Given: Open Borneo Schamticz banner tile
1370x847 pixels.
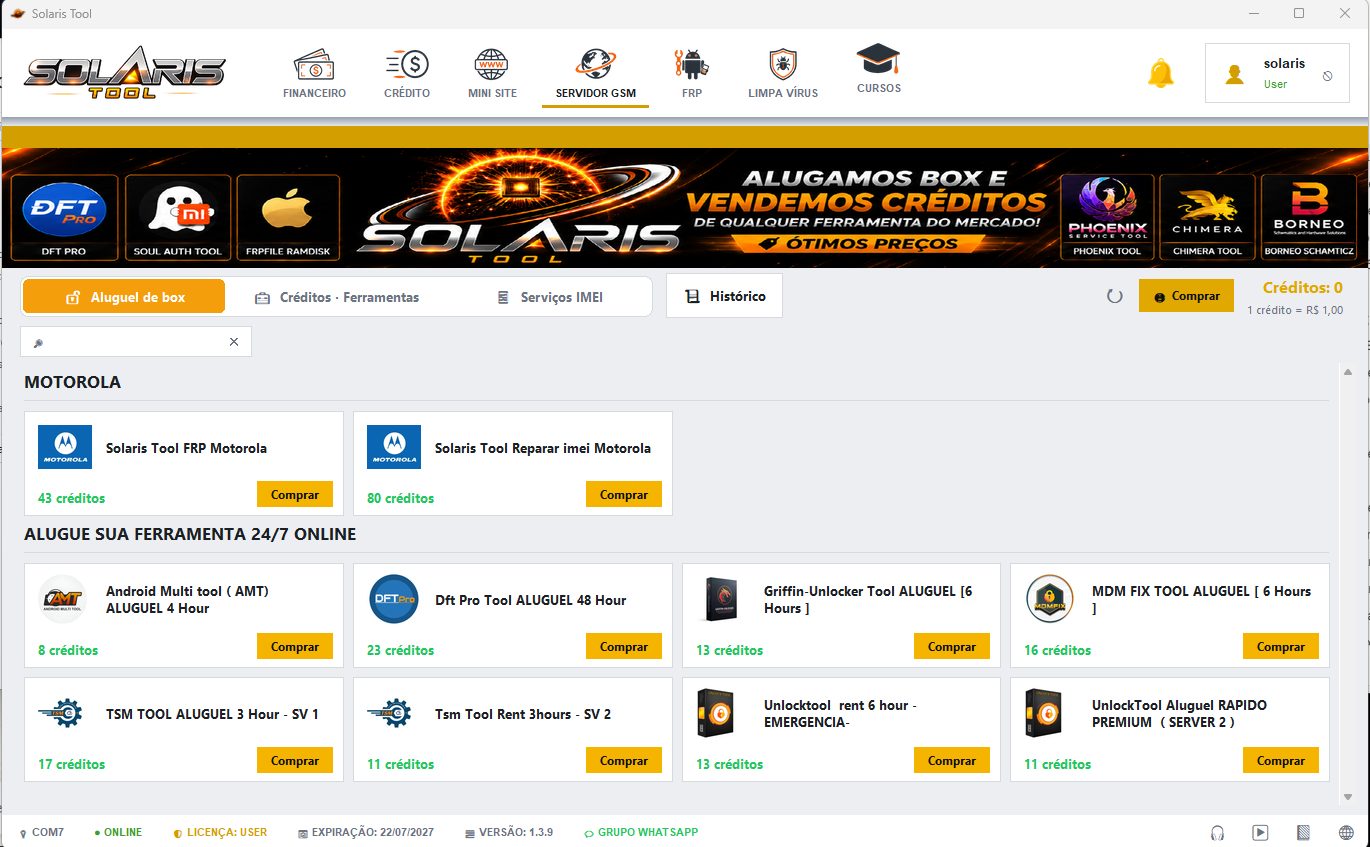Looking at the screenshot, I should (1309, 217).
